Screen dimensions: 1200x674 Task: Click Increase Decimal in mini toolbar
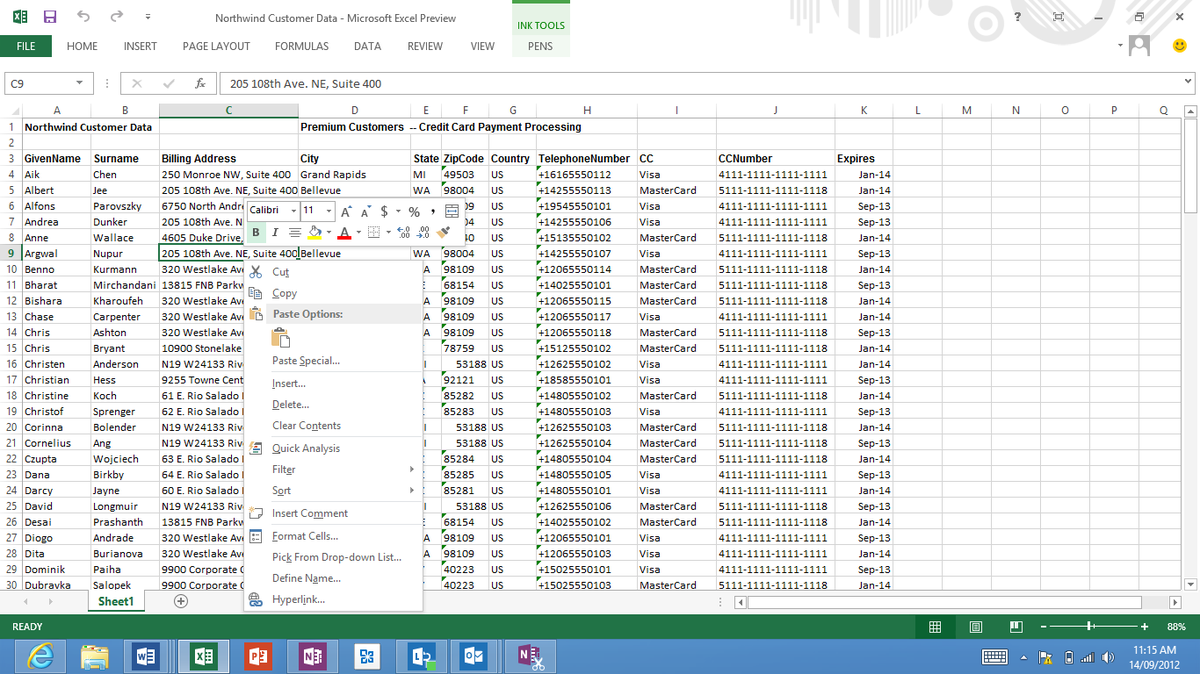[402, 232]
